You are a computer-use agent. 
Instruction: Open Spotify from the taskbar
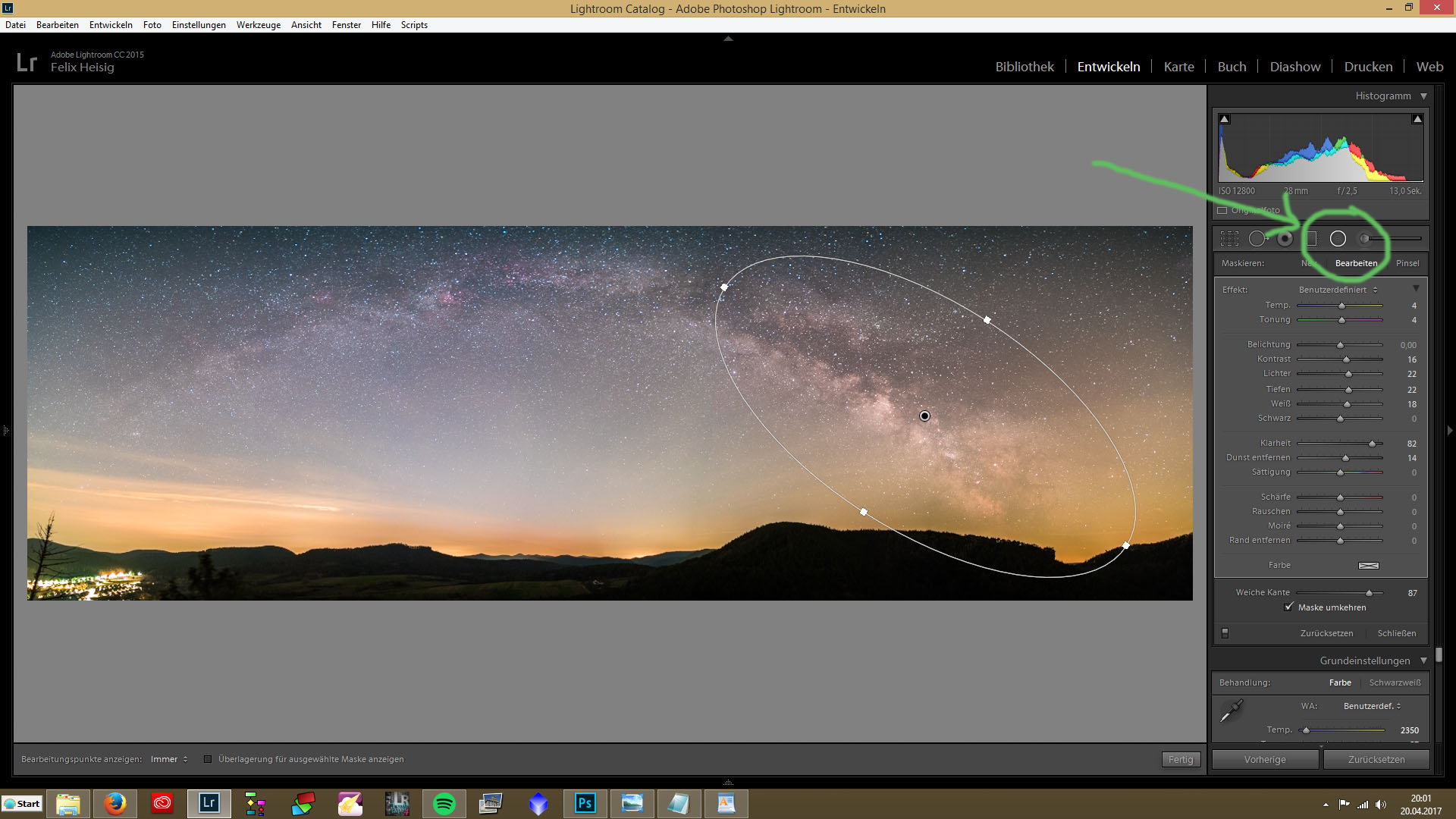[444, 803]
